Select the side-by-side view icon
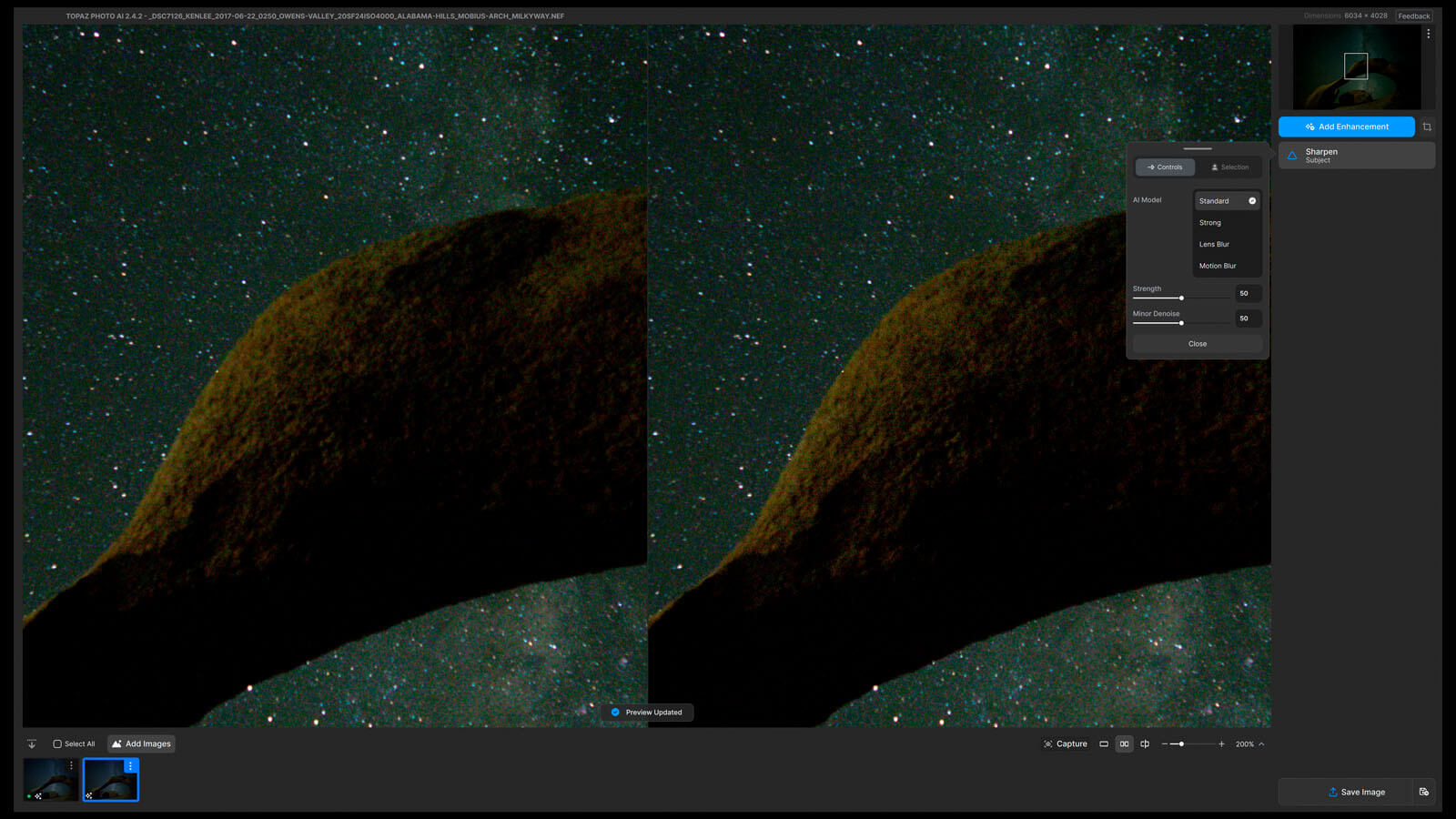Viewport: 1456px width, 819px height. coord(1124,744)
